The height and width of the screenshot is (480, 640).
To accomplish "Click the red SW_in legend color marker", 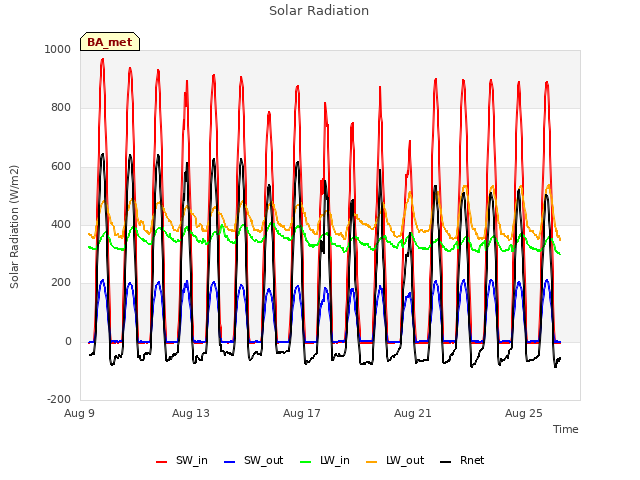I will [162, 462].
